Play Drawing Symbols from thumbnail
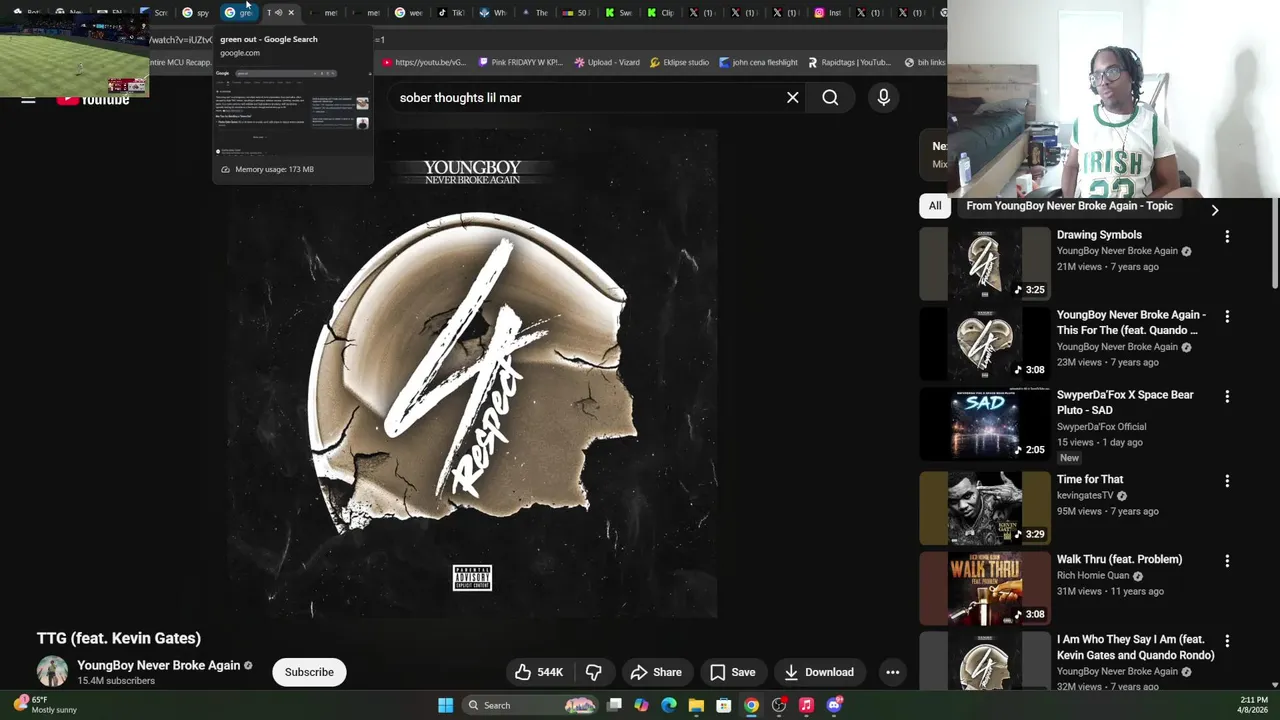1280x720 pixels. (x=984, y=264)
